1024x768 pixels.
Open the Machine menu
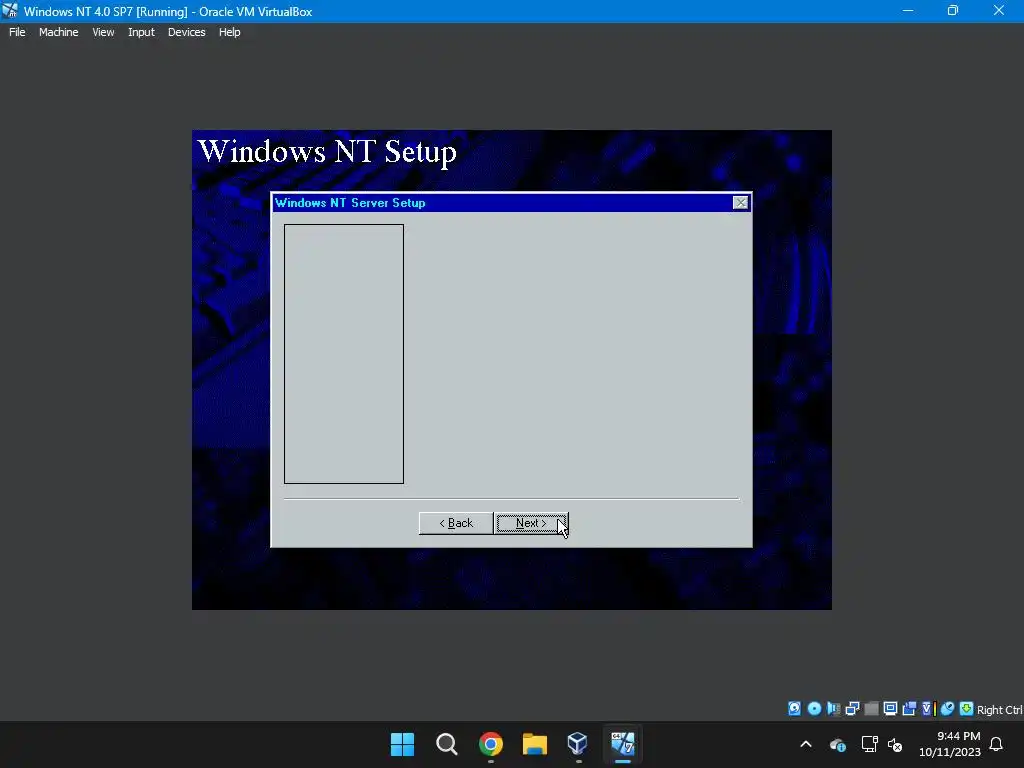tap(59, 32)
